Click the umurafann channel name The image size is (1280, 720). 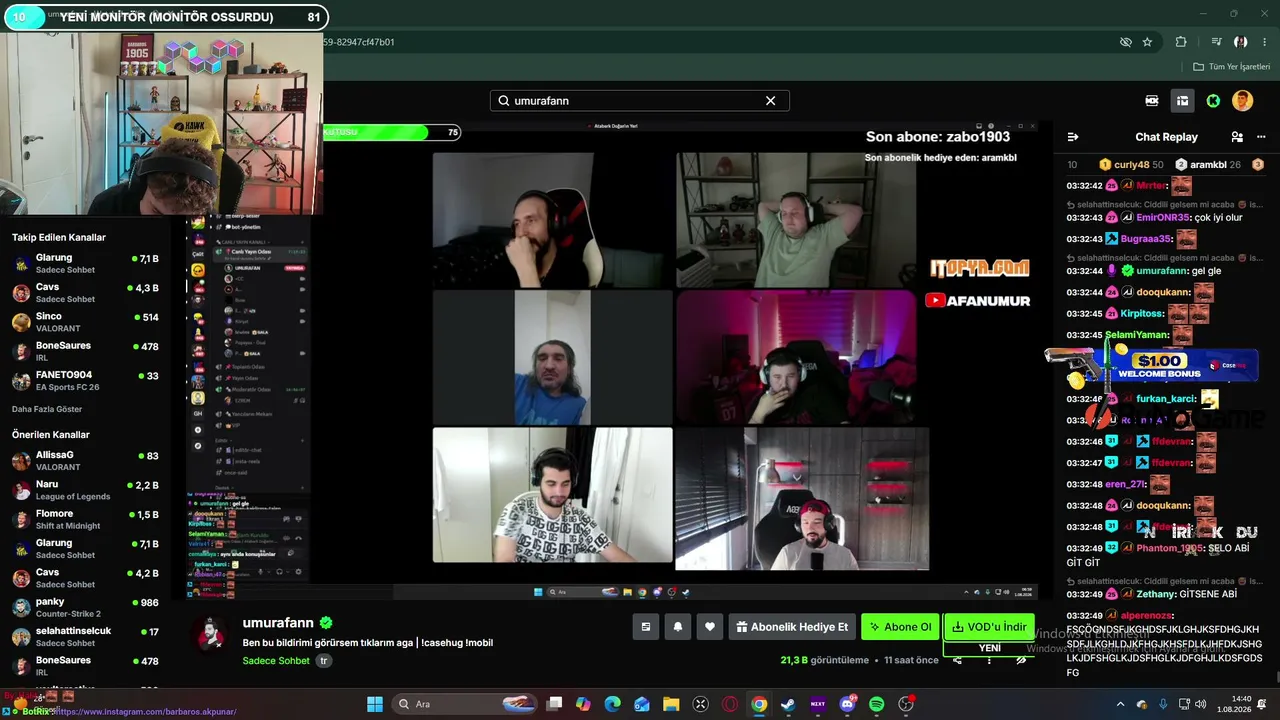(x=278, y=623)
